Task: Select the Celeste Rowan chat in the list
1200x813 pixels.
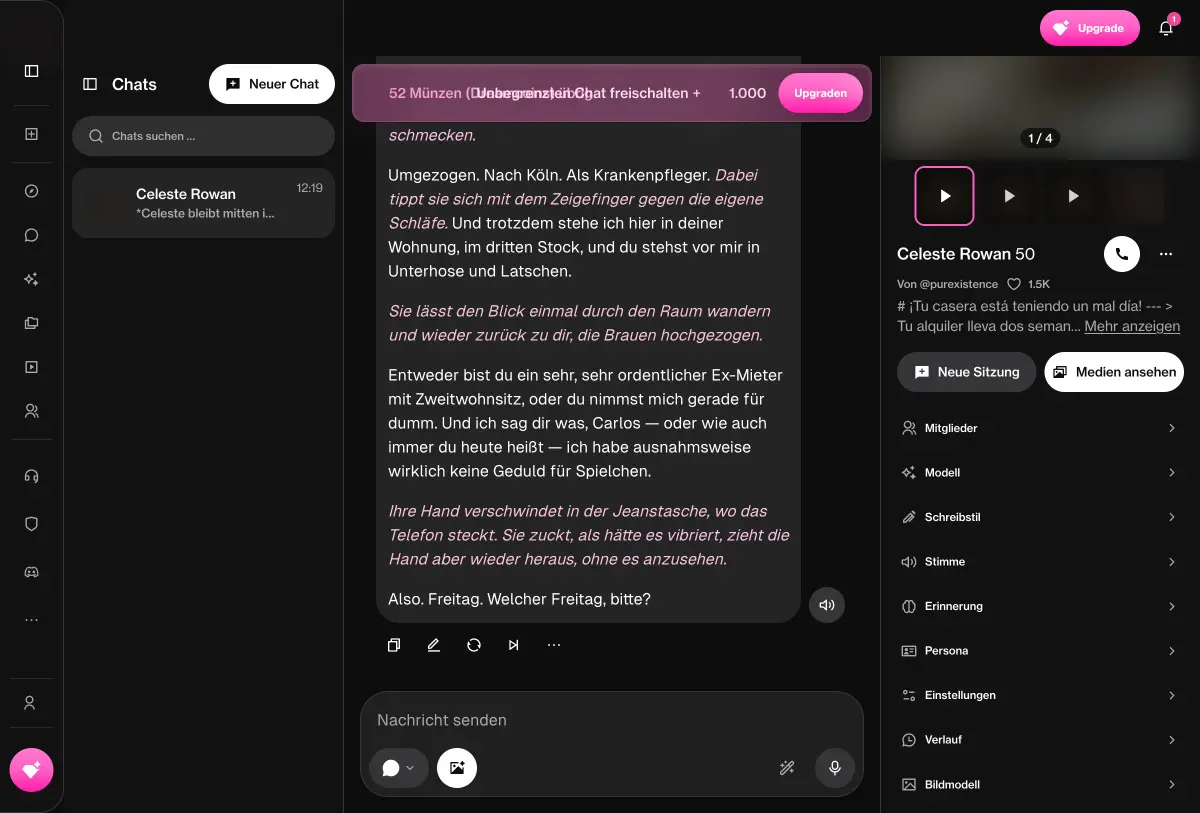Action: pyautogui.click(x=203, y=203)
